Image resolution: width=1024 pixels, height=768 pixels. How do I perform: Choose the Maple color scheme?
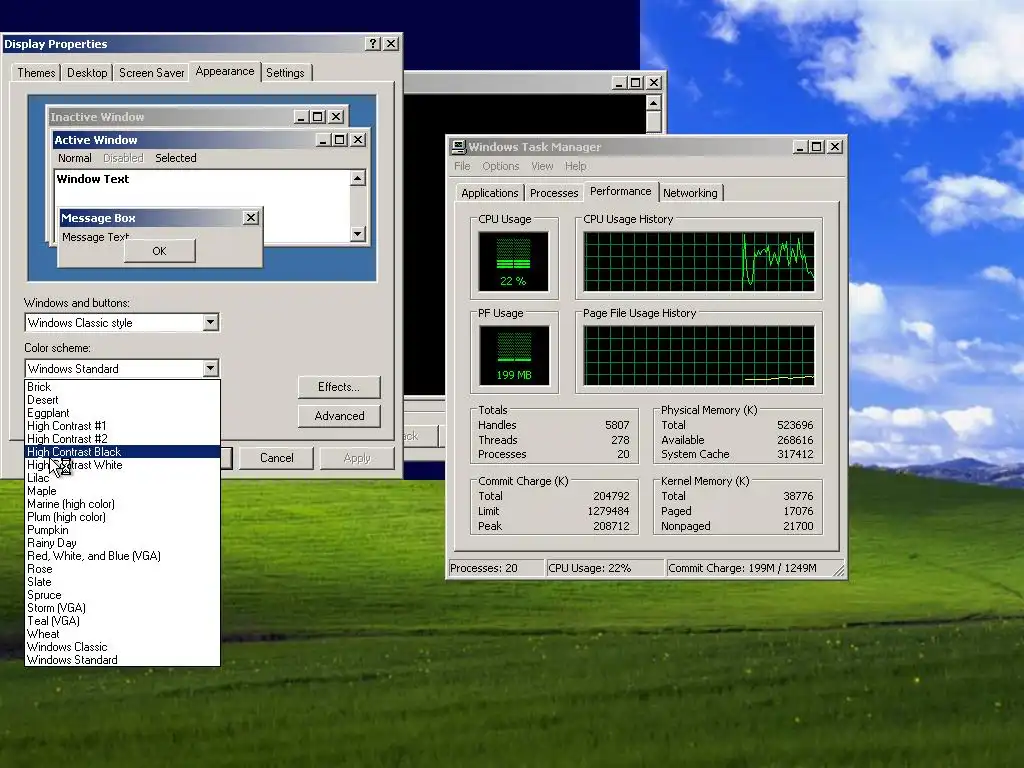tap(122, 491)
